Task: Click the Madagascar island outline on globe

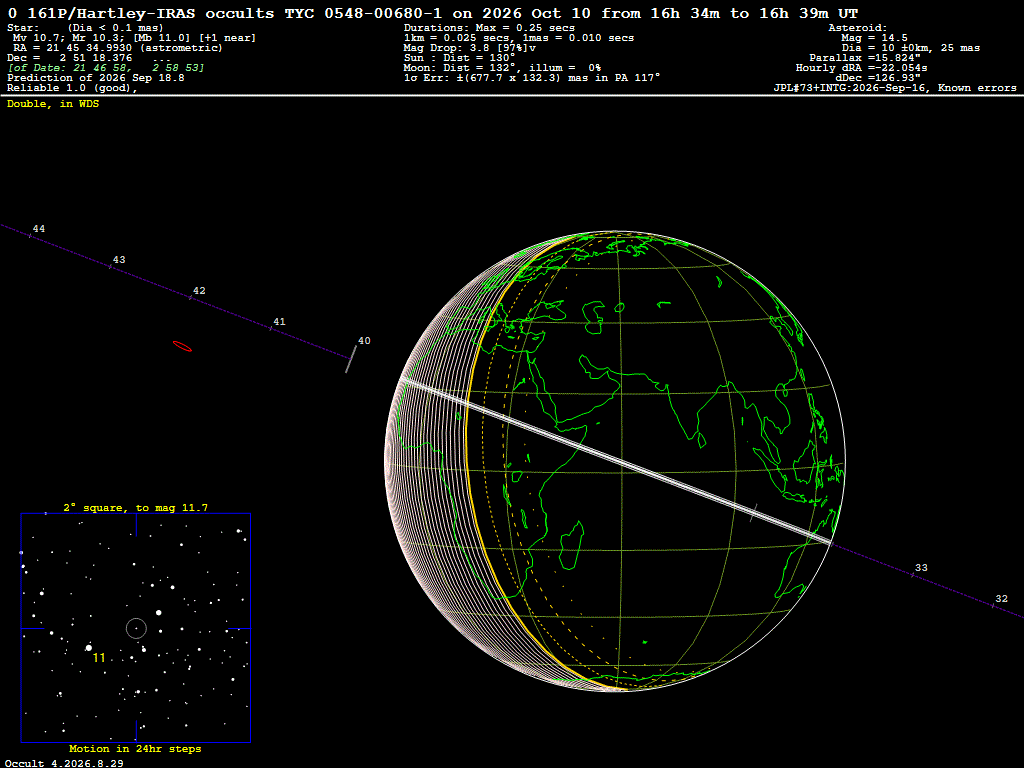Action: pos(572,545)
